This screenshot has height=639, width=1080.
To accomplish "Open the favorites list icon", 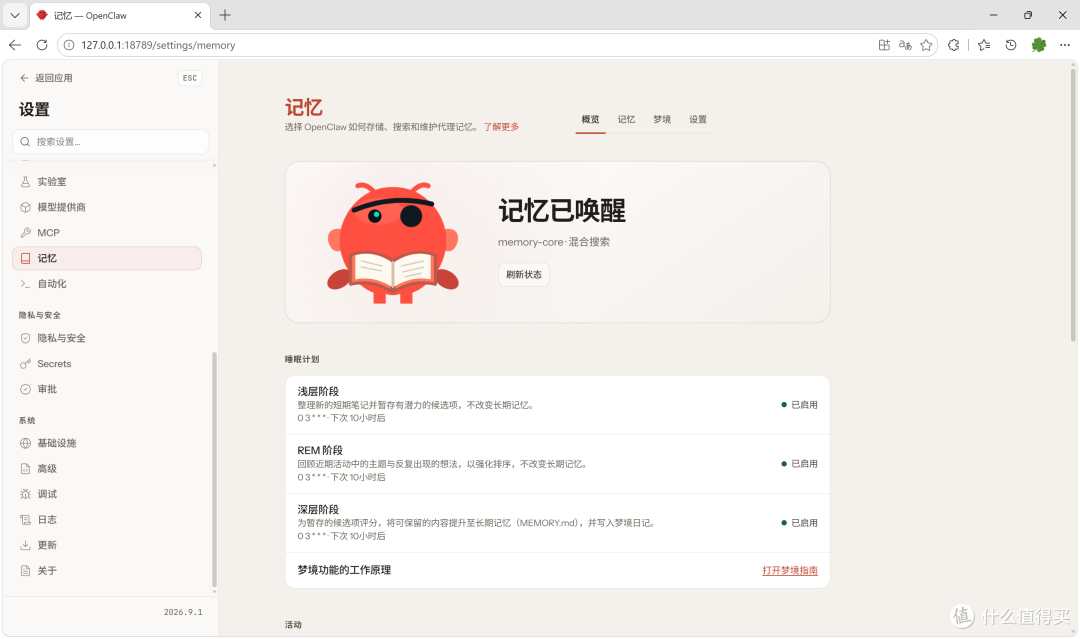I will click(x=984, y=45).
